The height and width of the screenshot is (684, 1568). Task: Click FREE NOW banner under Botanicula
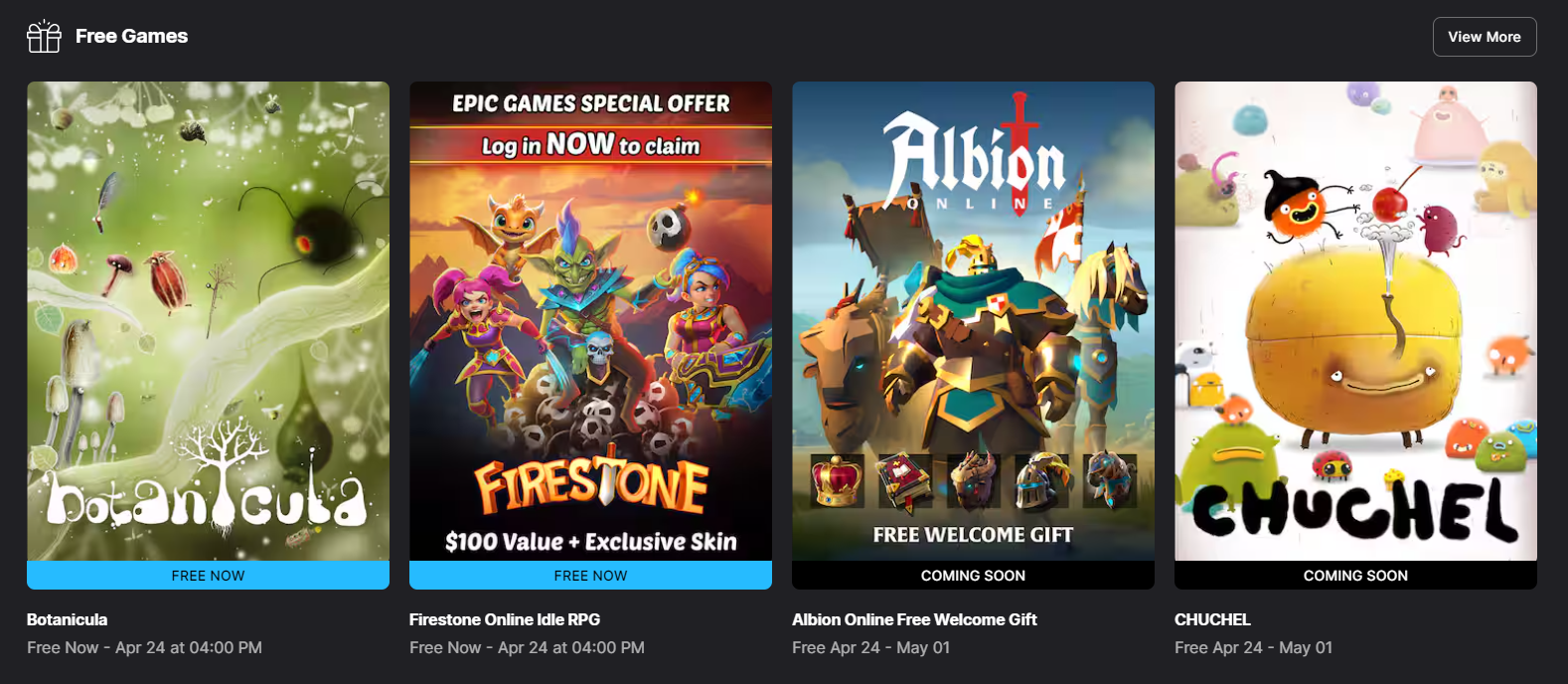pos(208,576)
